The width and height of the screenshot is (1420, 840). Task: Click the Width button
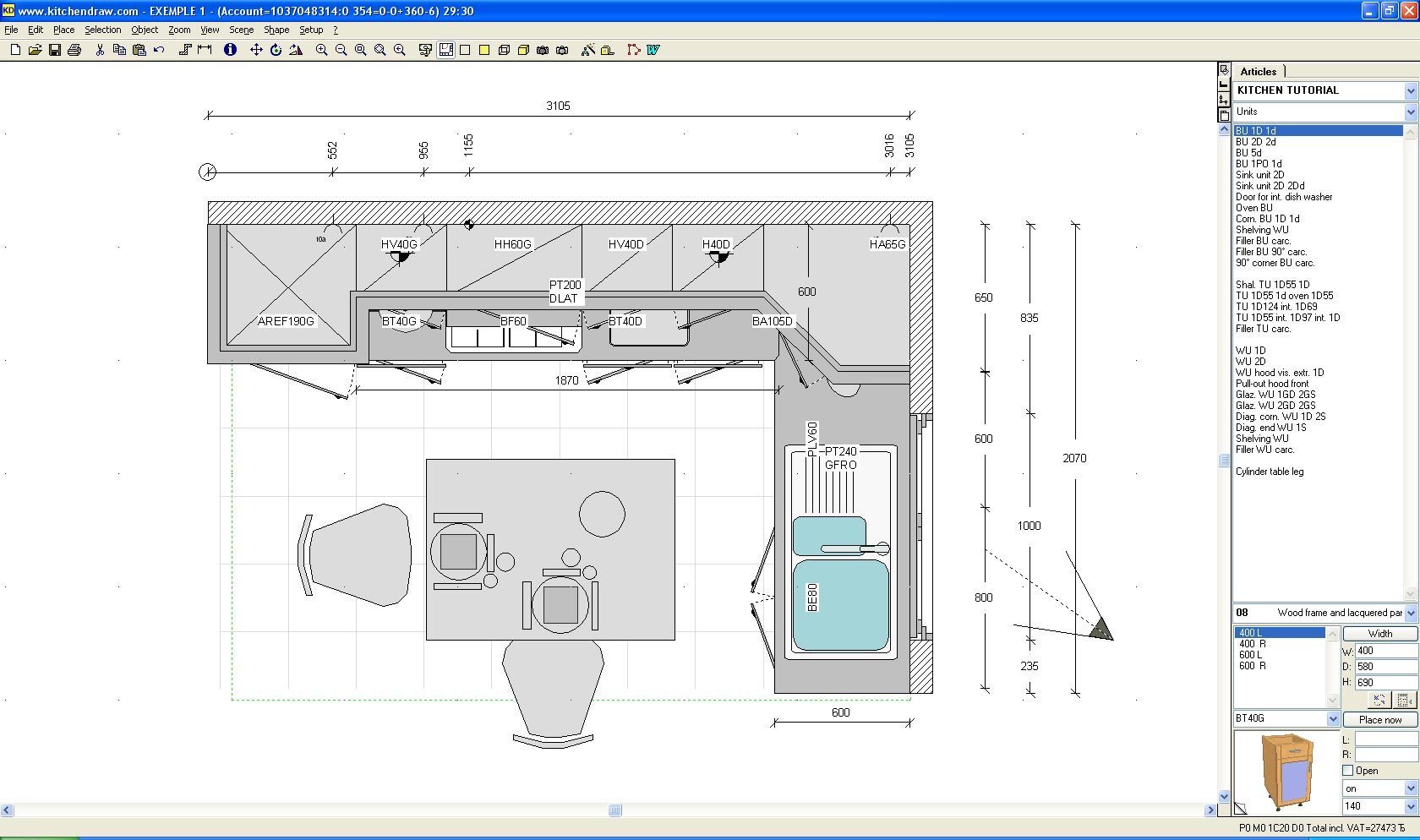pos(1379,633)
